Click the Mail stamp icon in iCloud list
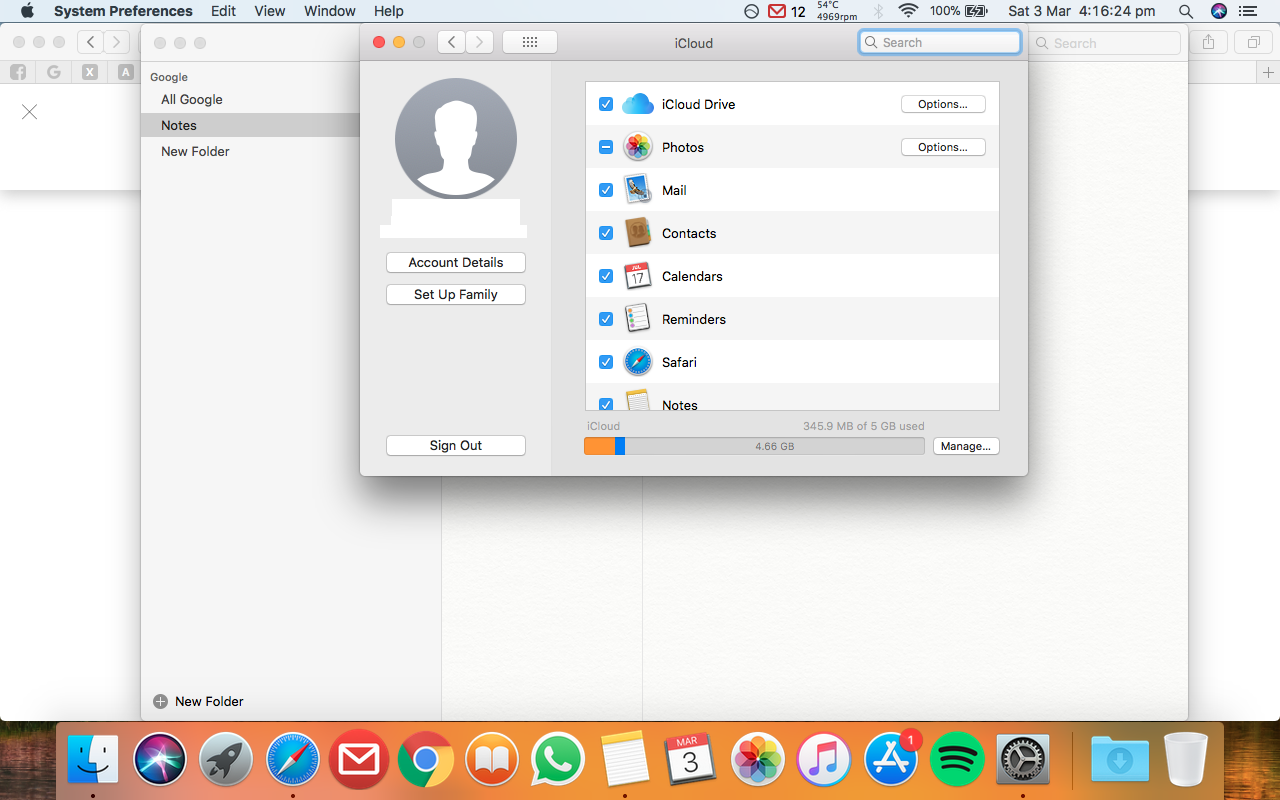 coord(638,190)
